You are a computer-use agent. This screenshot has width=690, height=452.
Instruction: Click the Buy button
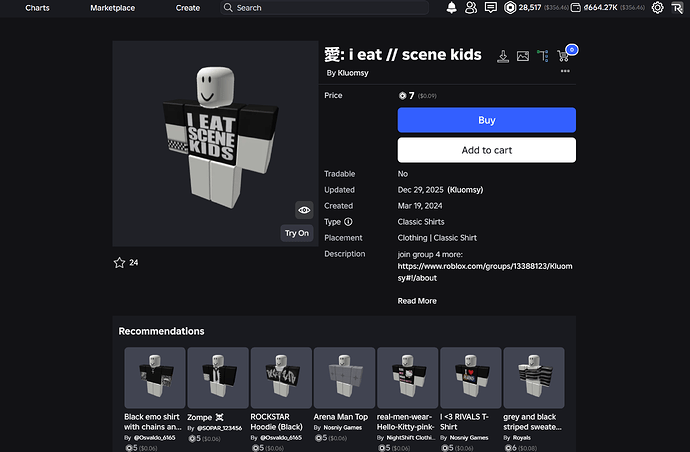pyautogui.click(x=487, y=120)
